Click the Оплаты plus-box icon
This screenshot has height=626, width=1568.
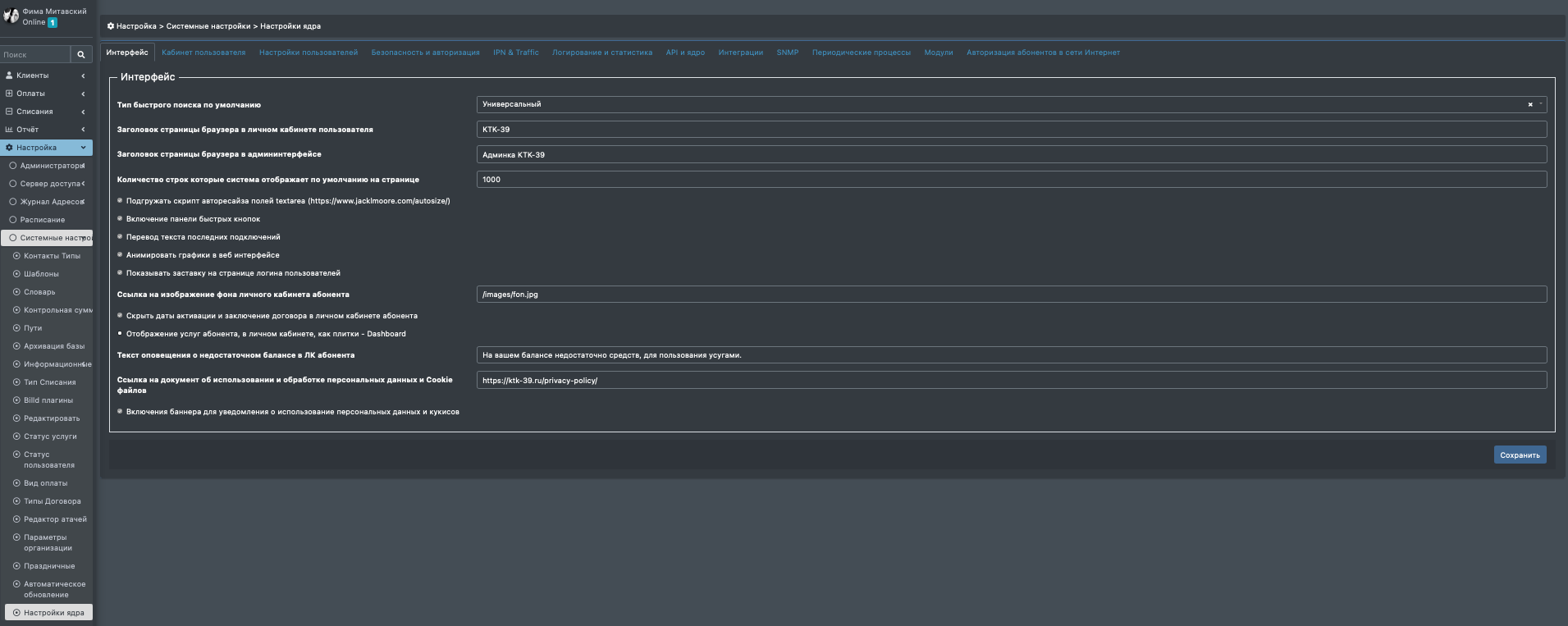(9, 94)
